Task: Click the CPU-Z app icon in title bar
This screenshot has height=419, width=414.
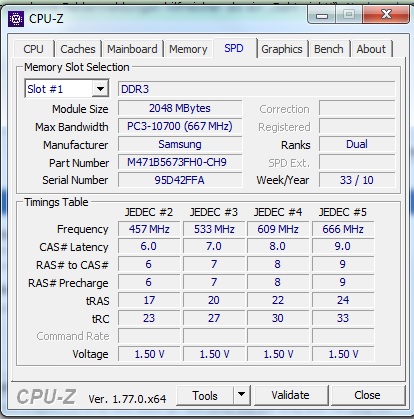Action: coord(16,19)
